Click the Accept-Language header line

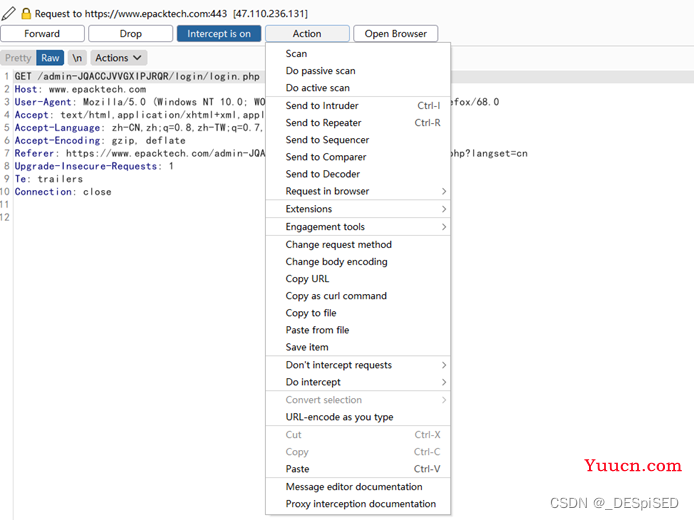coord(139,128)
